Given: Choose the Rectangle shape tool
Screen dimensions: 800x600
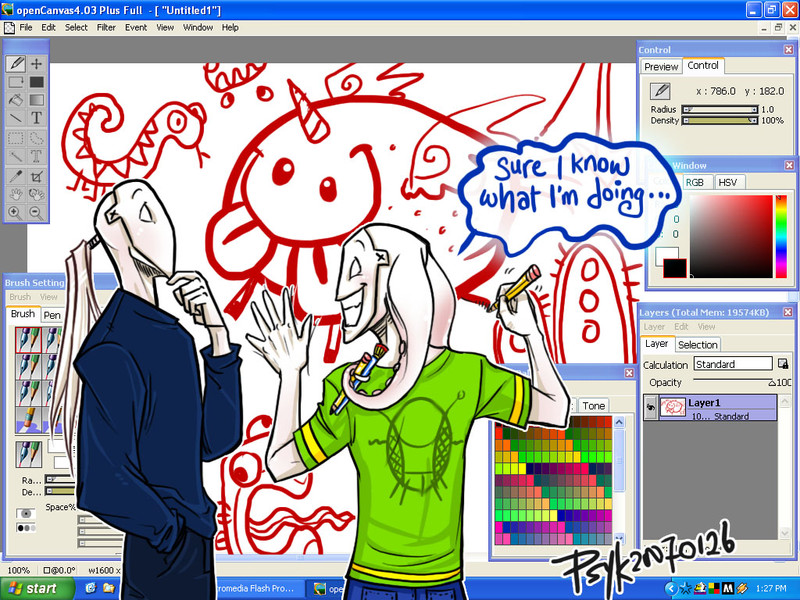Looking at the screenshot, I should (16, 82).
